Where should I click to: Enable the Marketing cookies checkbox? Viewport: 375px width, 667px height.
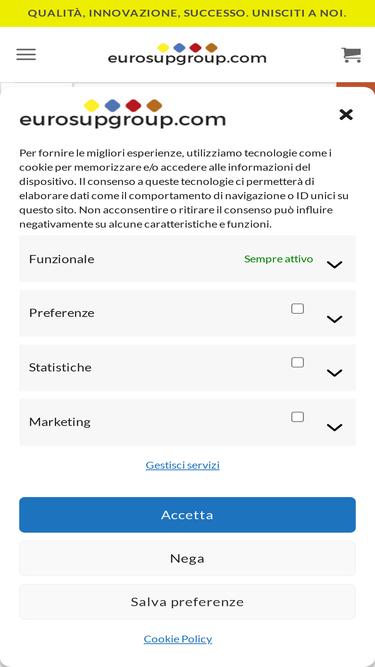[297, 417]
